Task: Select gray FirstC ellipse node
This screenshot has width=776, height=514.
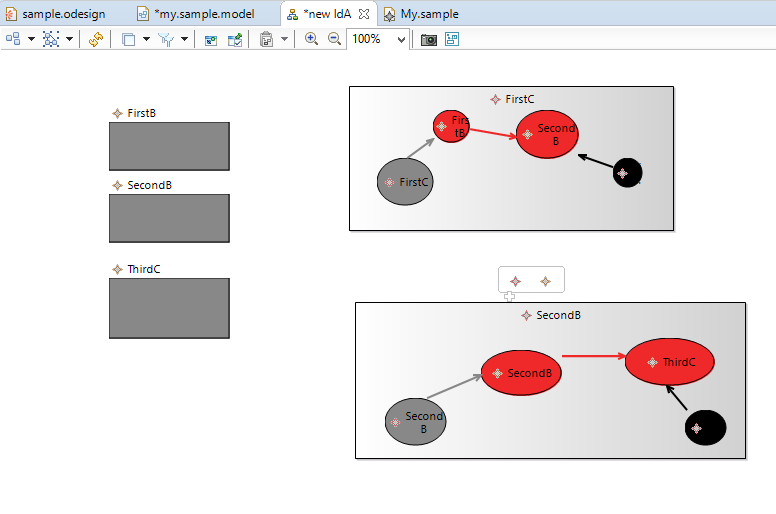Action: pyautogui.click(x=405, y=182)
